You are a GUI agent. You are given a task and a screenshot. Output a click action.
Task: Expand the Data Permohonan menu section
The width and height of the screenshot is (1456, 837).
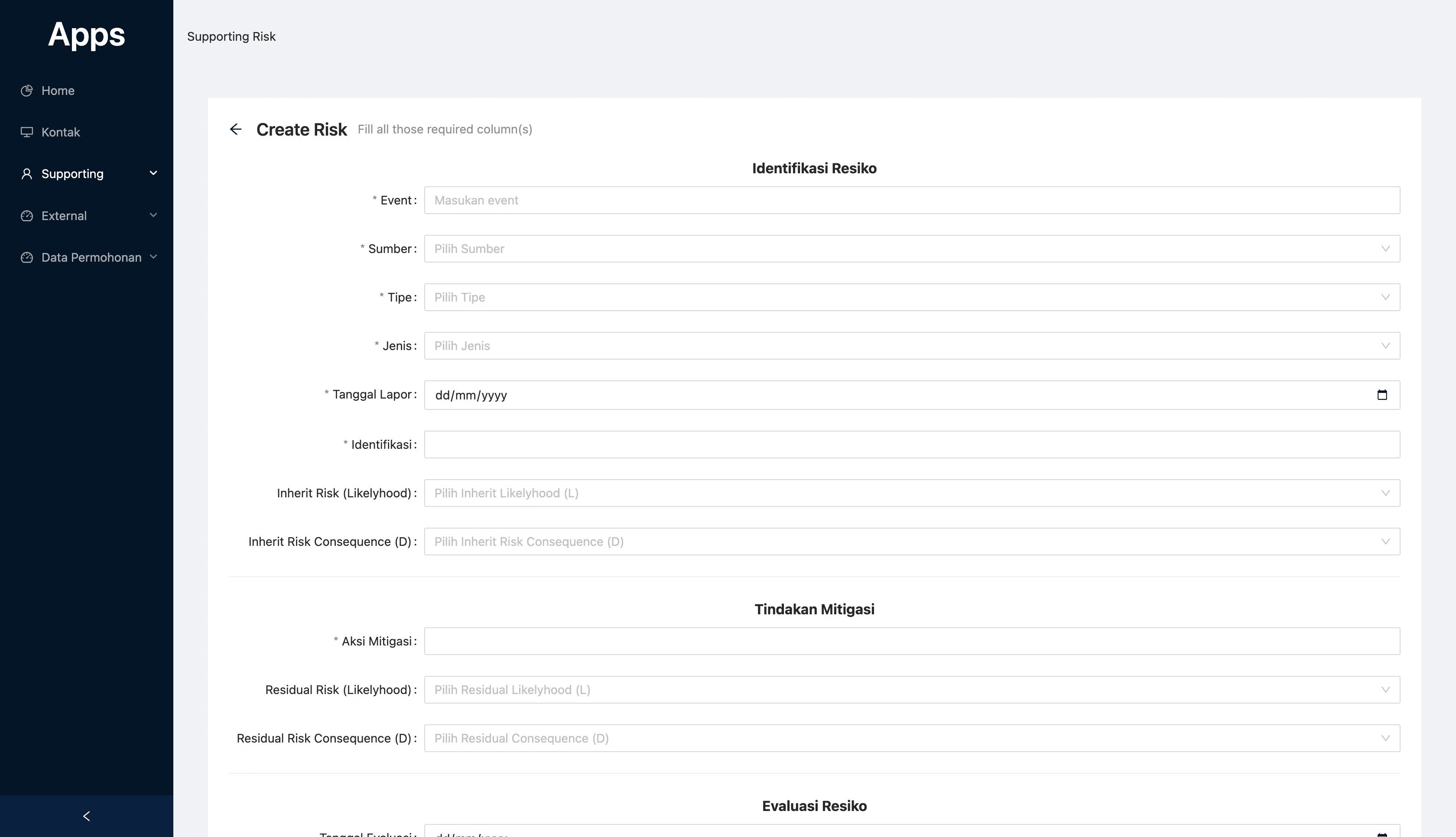point(153,257)
